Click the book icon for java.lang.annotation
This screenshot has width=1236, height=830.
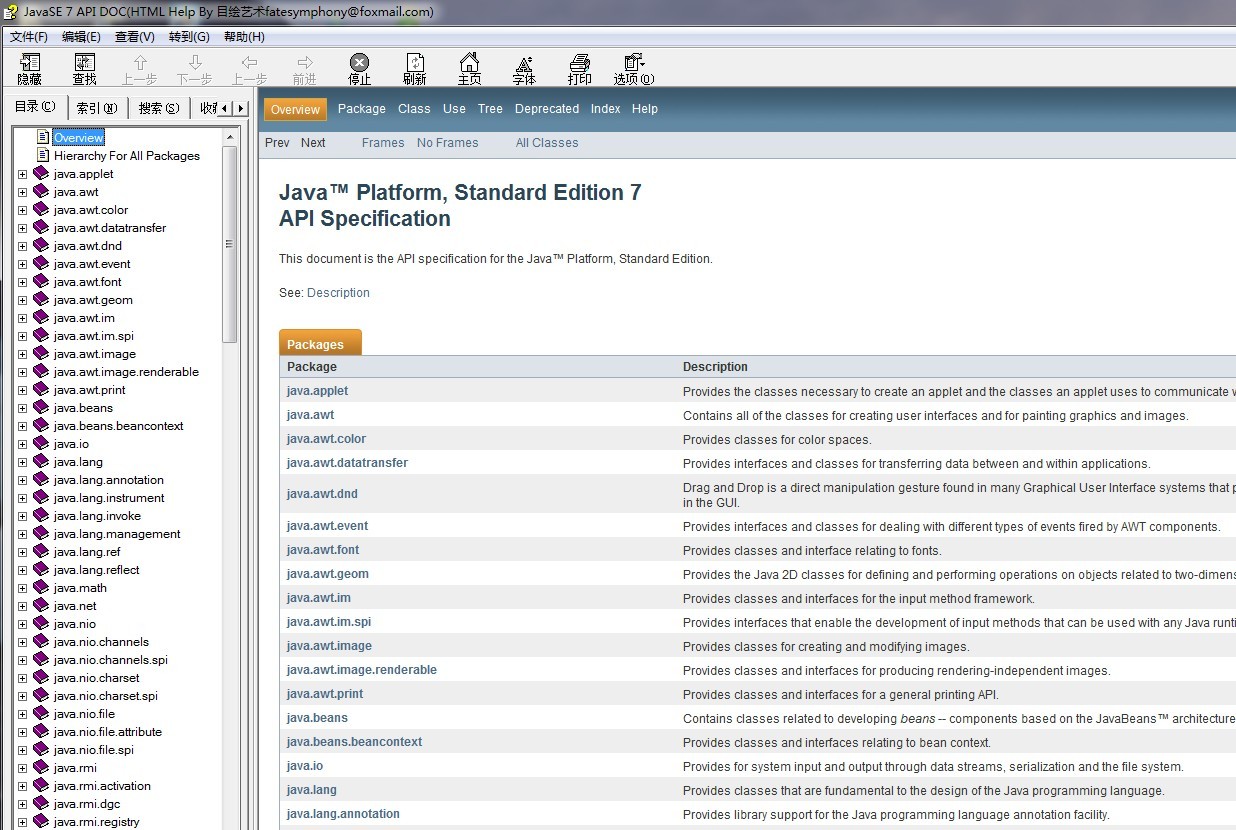pyautogui.click(x=41, y=479)
